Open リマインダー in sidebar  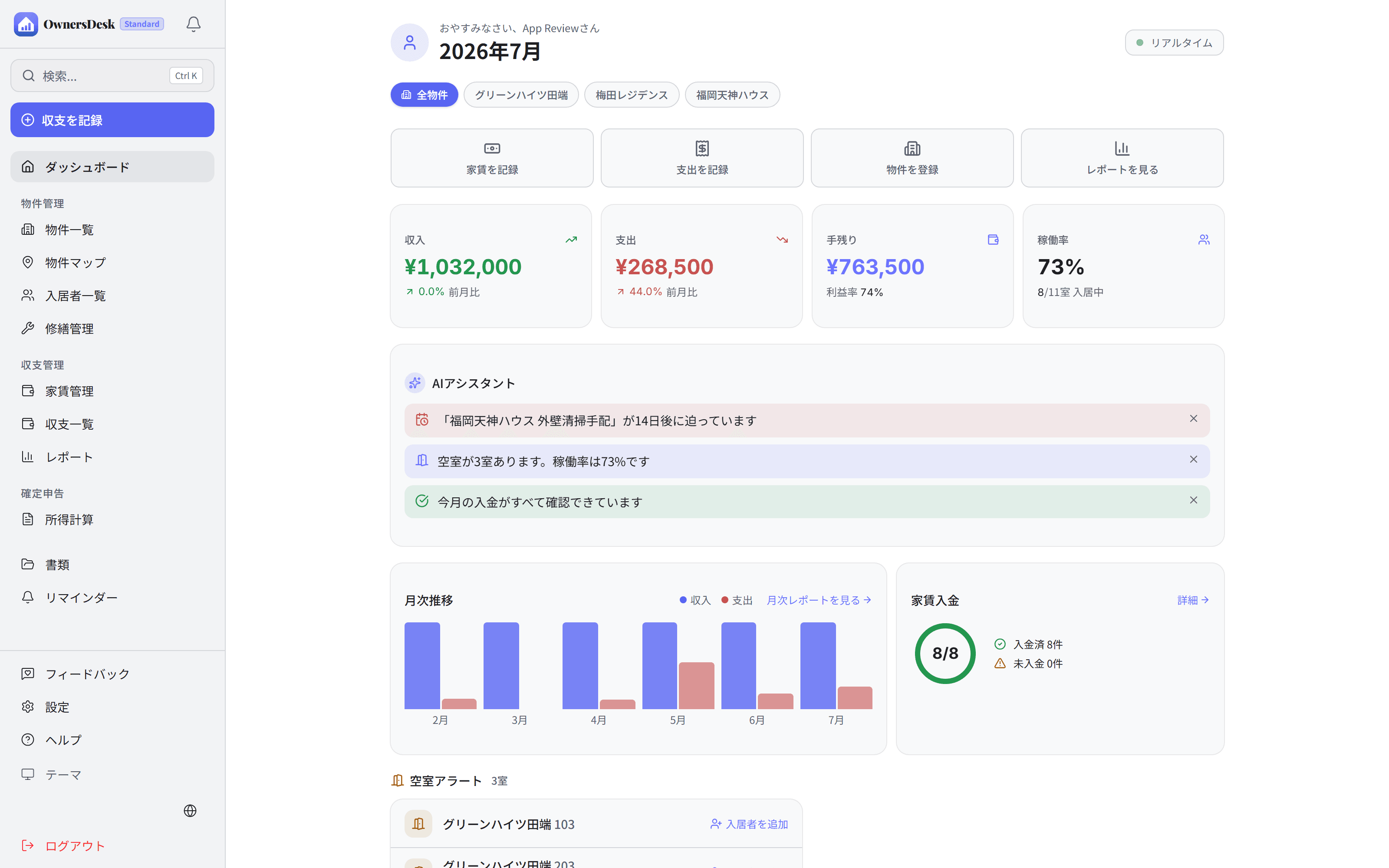point(112,598)
